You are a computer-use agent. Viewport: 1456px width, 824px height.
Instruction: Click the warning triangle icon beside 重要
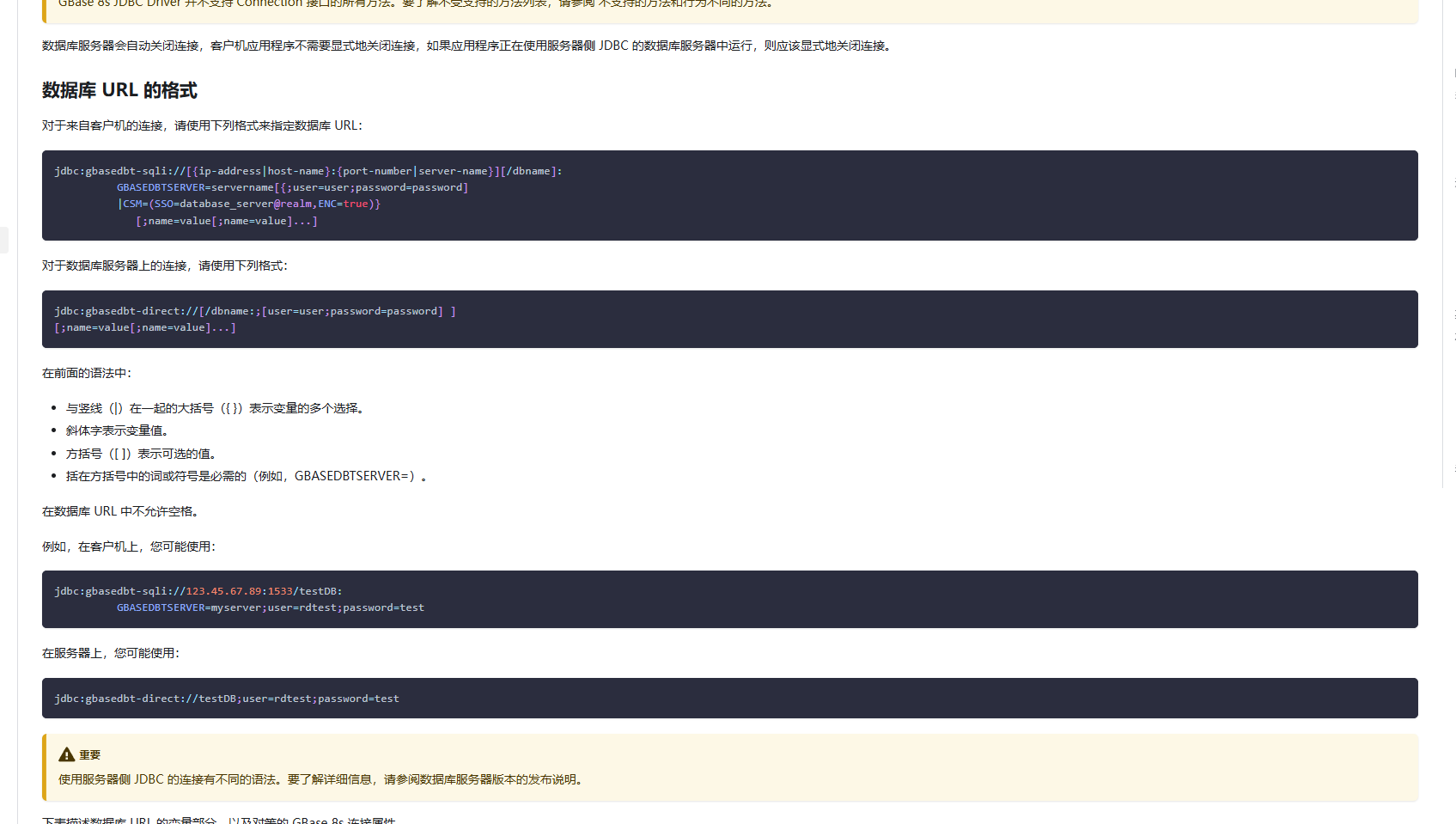tap(67, 754)
